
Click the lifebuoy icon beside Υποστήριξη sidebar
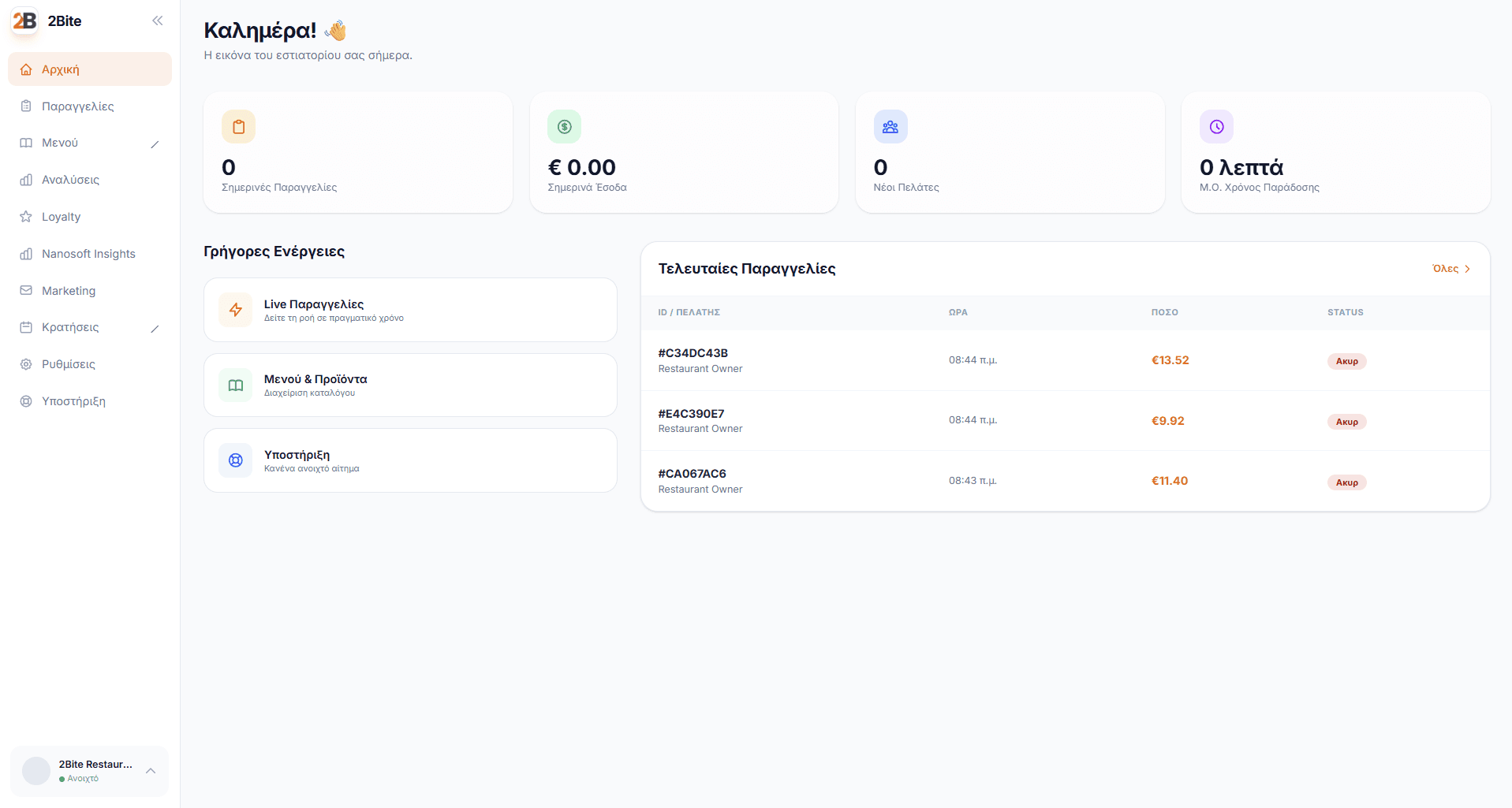[x=26, y=400]
